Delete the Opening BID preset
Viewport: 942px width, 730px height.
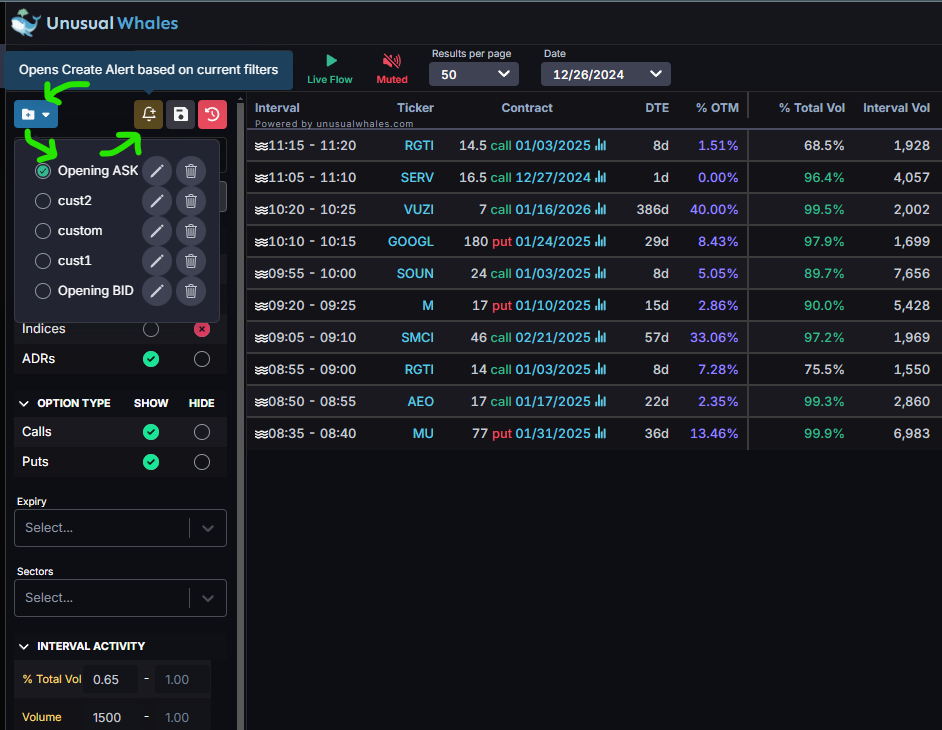(191, 291)
